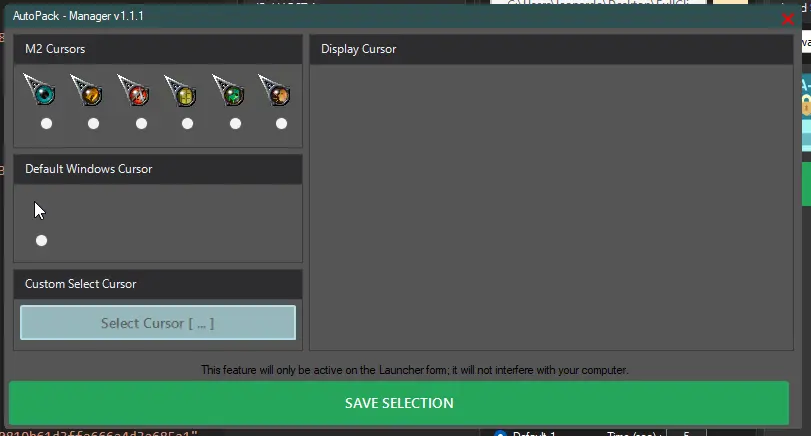Open the Select Cursor [...] file picker

[158, 323]
